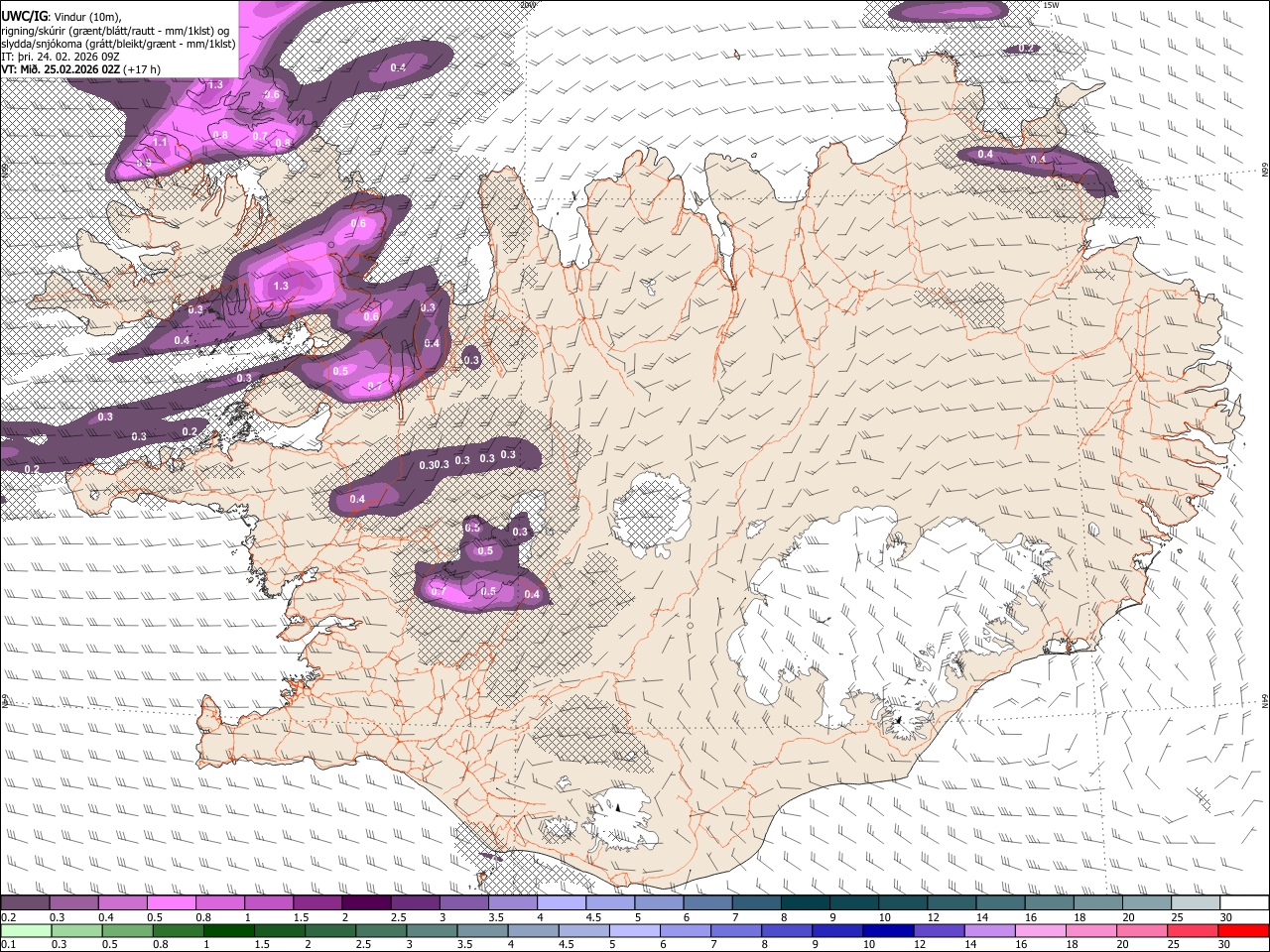The width and height of the screenshot is (1270, 952).
Task: Click the '25' label on the lower legend
Action: pyautogui.click(x=1174, y=945)
